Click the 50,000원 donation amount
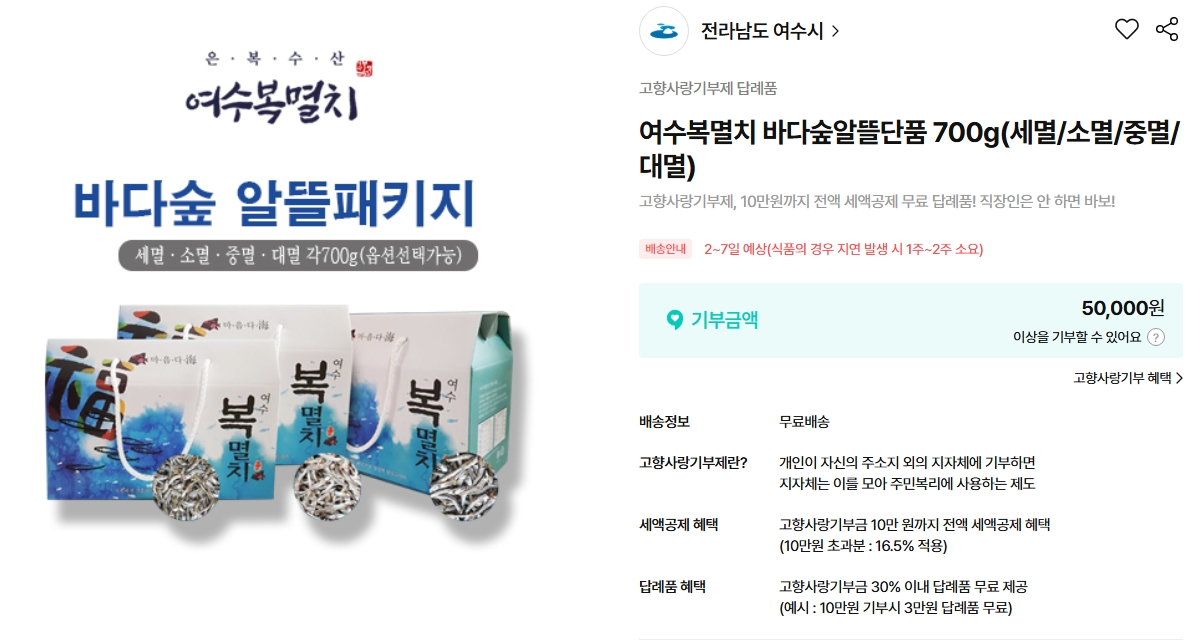 (x=1122, y=308)
